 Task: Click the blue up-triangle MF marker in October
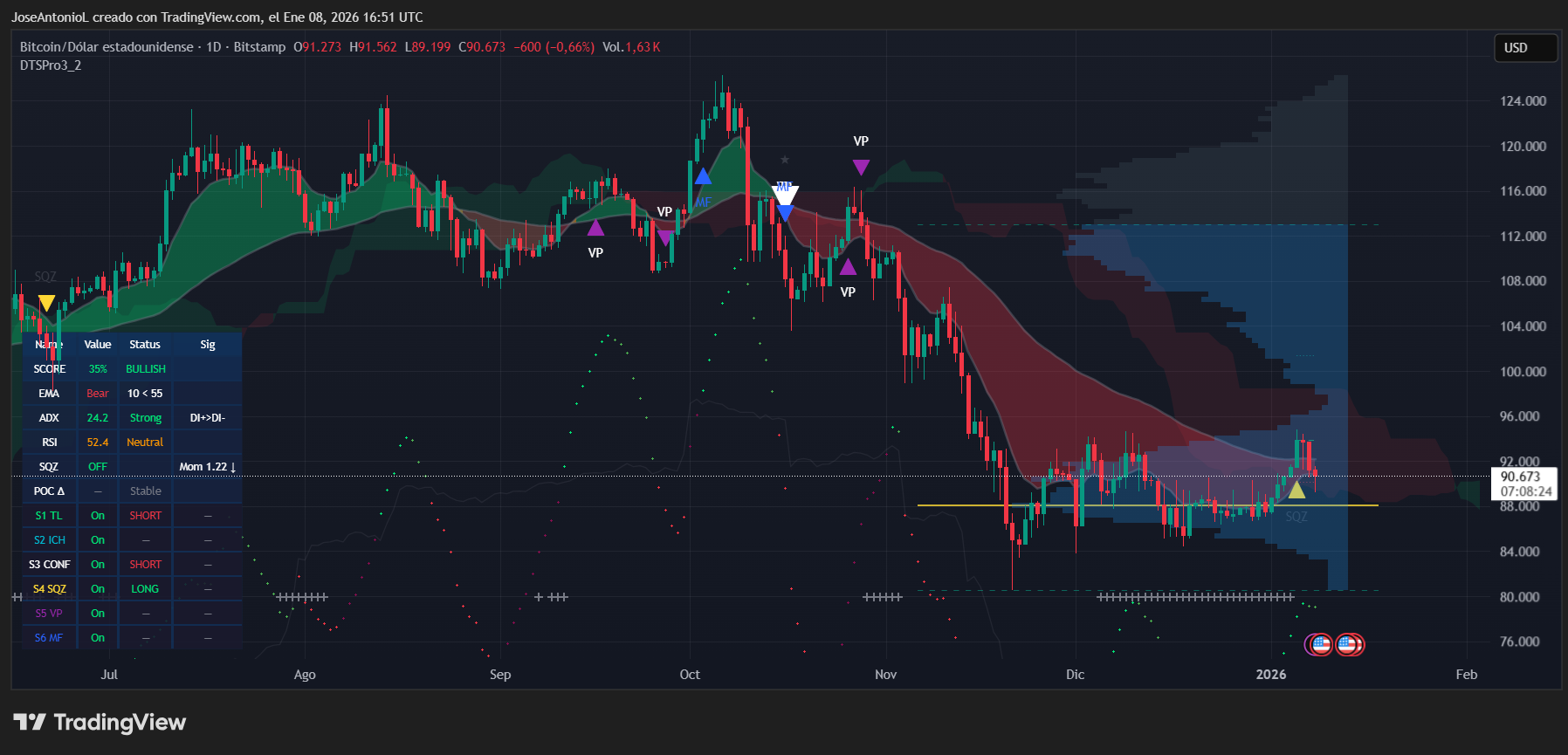pos(703,177)
